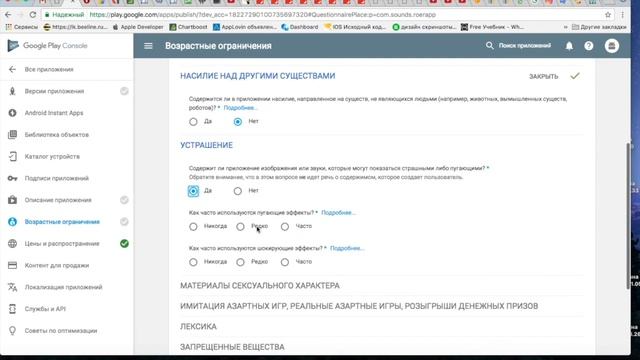This screenshot has width=640, height=360.
Task: Collapse НАСИЛИЕ НАД ДРУГИМИ СУЩЕСТВАМИ header
Action: pos(258,76)
